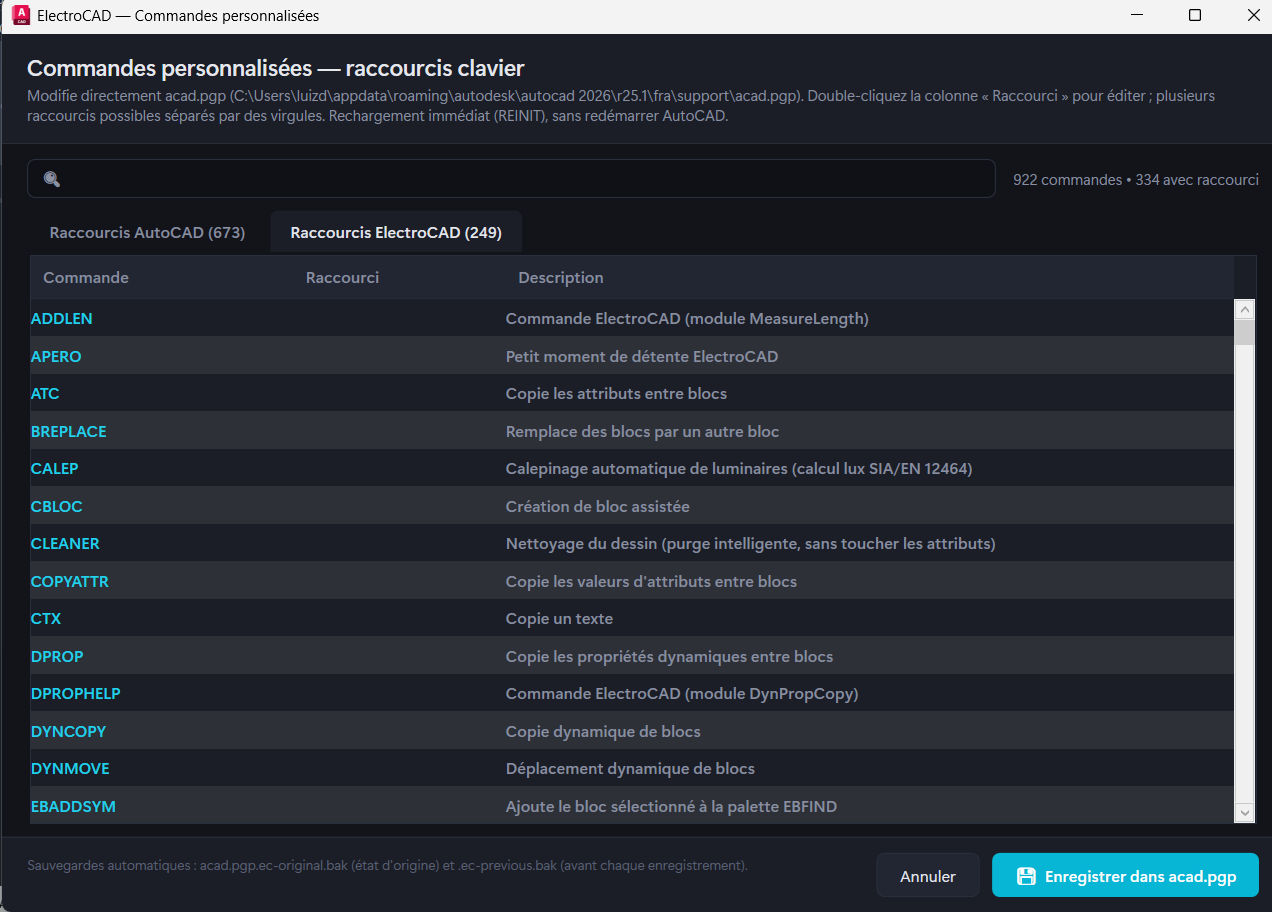
Task: Click '922 commandes • 334 avec raccourci' counter
Action: point(1135,180)
